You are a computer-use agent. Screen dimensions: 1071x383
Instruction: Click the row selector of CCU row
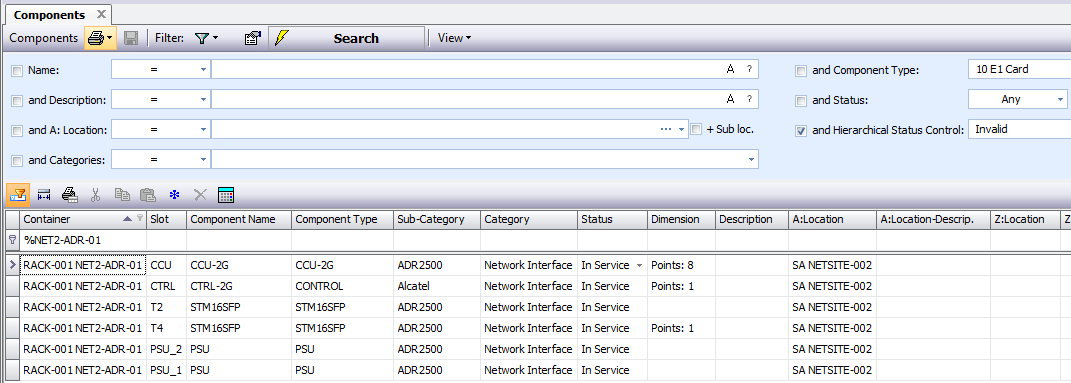(x=12, y=265)
